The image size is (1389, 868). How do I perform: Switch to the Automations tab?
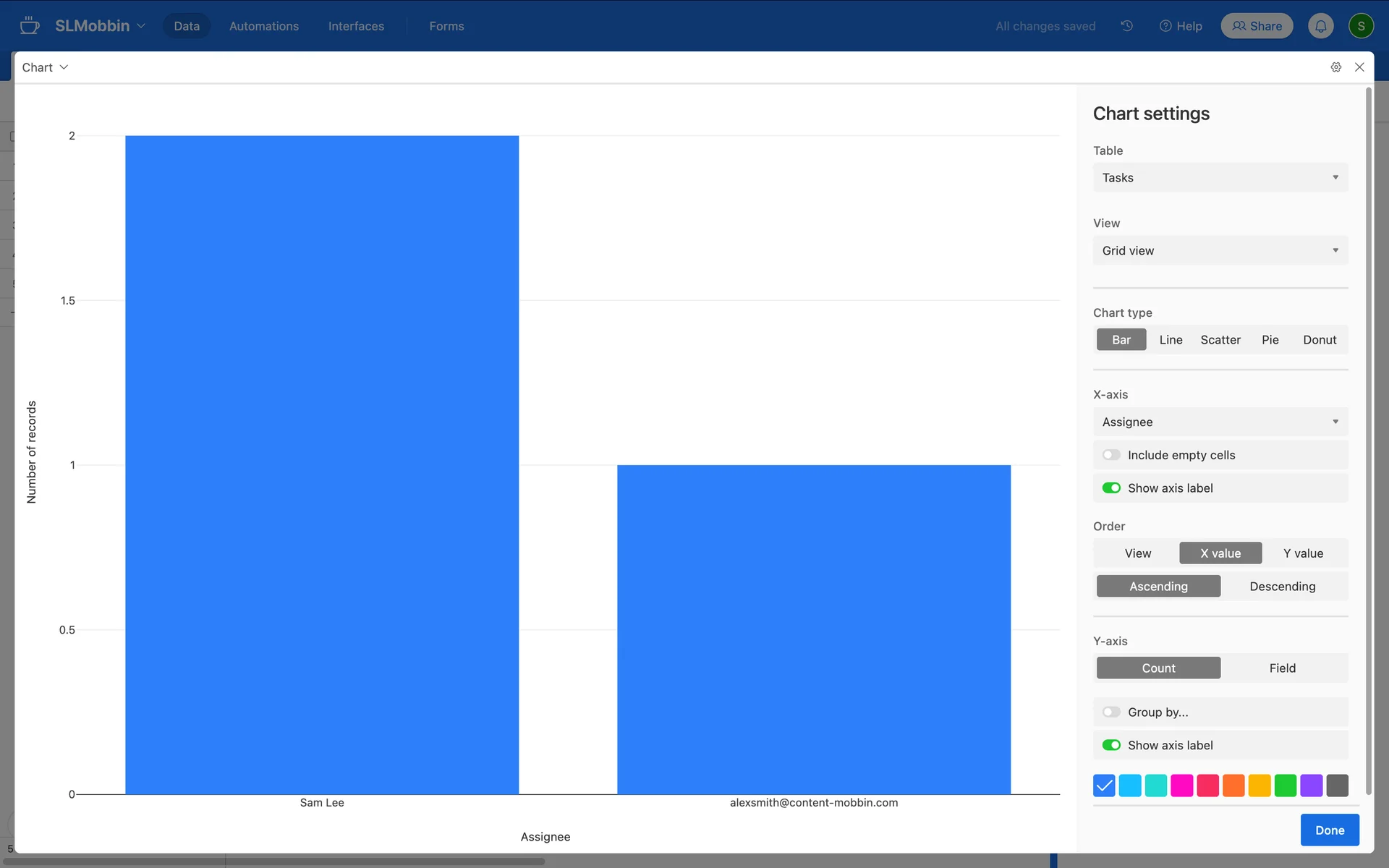click(x=263, y=26)
